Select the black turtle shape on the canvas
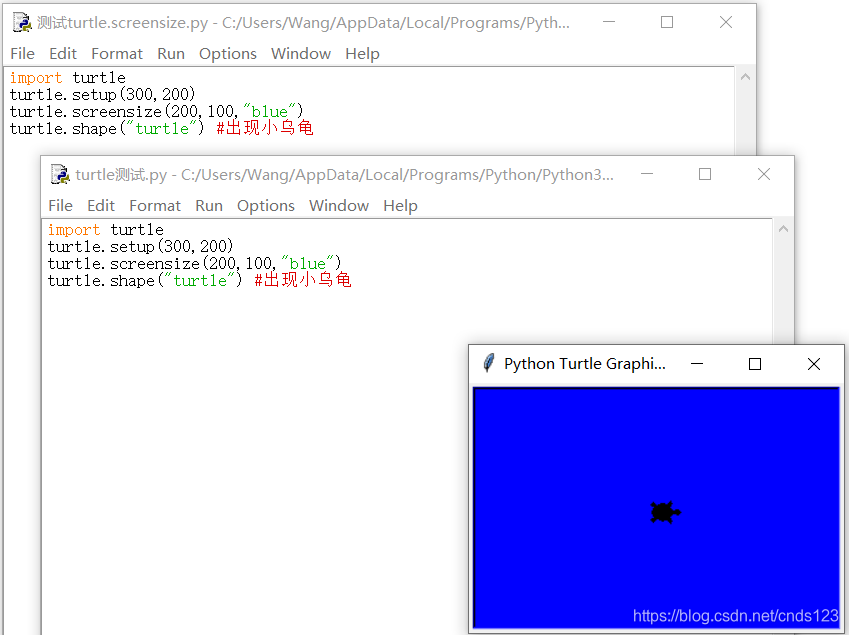This screenshot has height=635, width=849. 665,511
